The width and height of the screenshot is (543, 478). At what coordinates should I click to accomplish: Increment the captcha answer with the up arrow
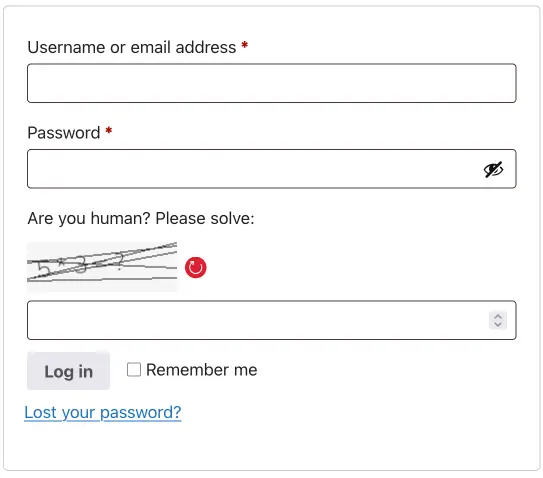(498, 316)
